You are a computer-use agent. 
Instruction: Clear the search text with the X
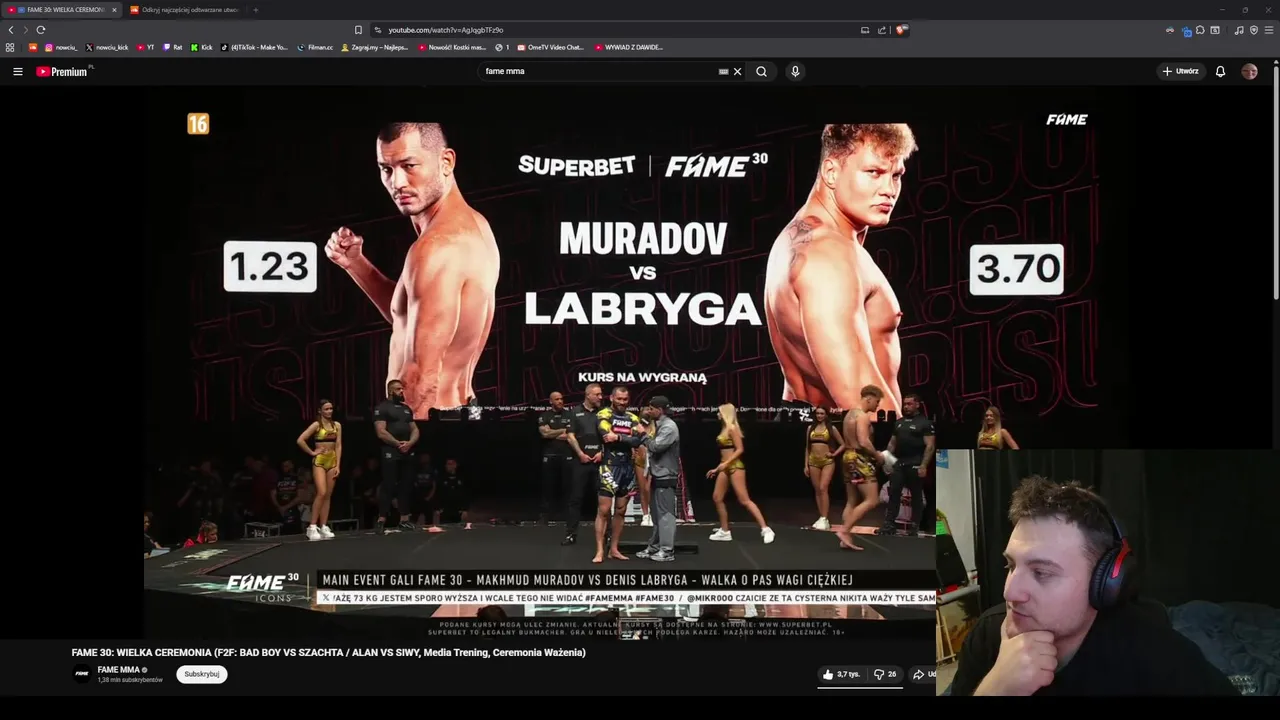pos(737,71)
